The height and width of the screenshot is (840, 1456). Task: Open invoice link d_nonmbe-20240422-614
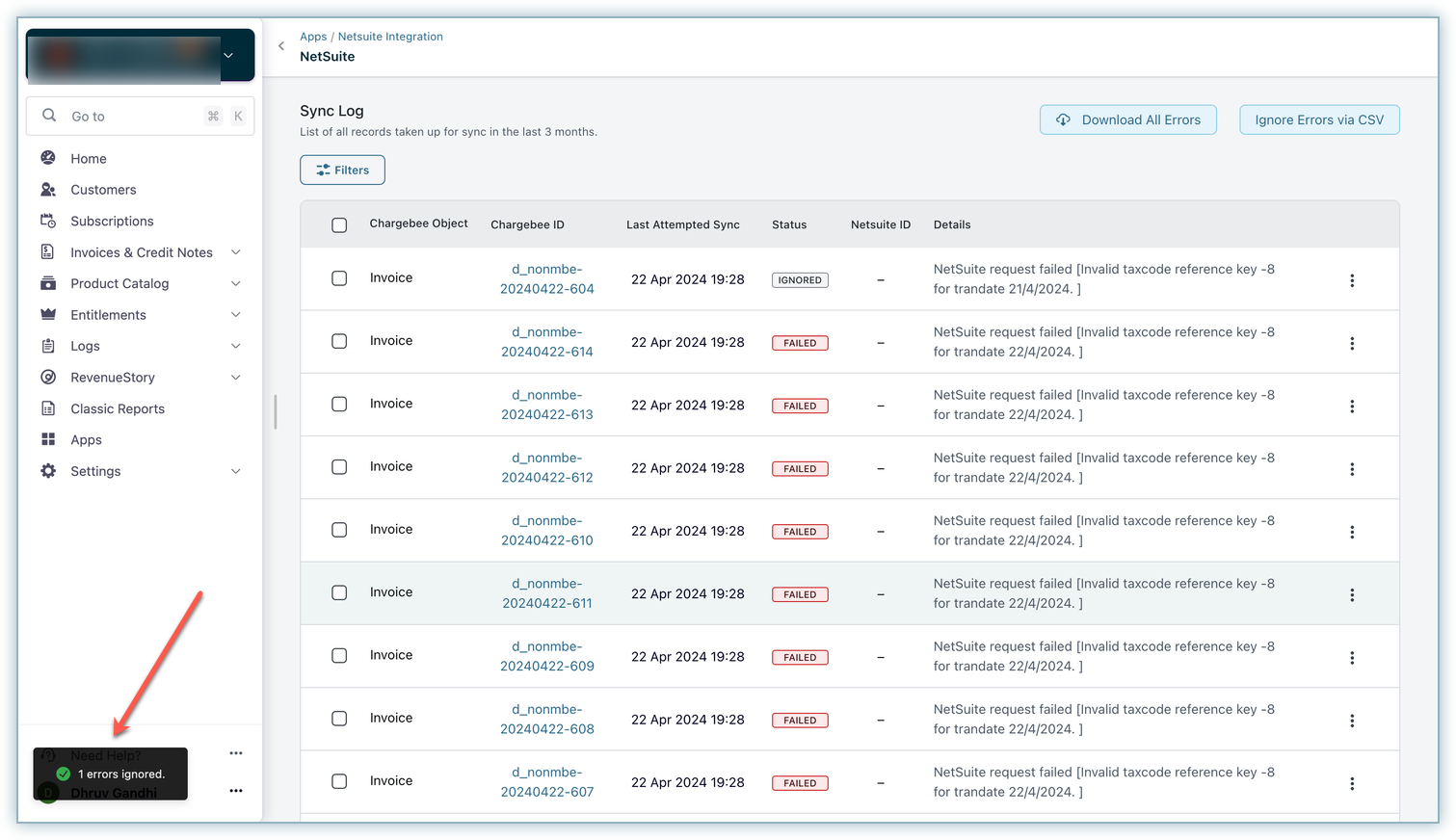coord(547,342)
